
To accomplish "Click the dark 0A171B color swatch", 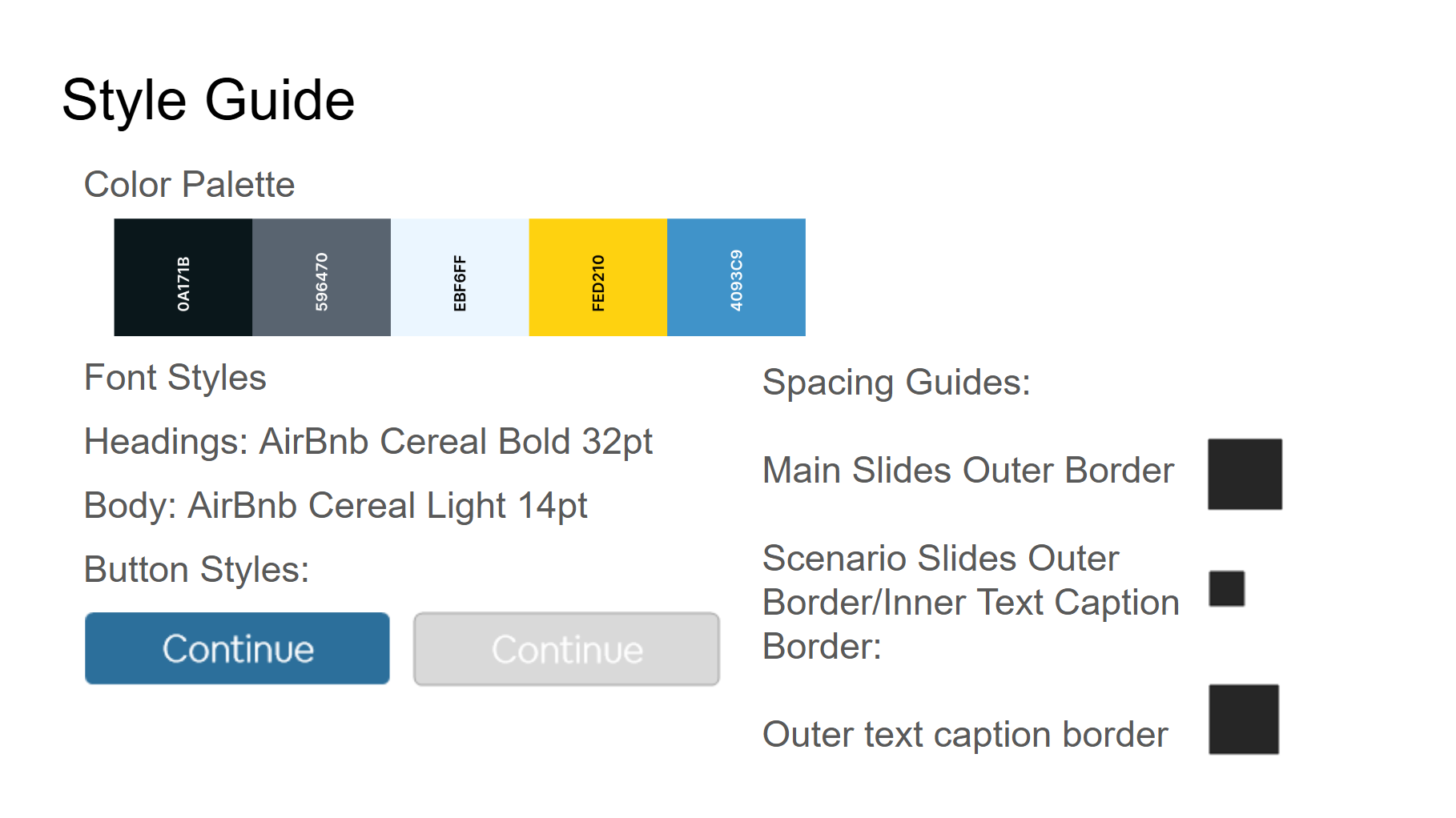I will click(183, 277).
